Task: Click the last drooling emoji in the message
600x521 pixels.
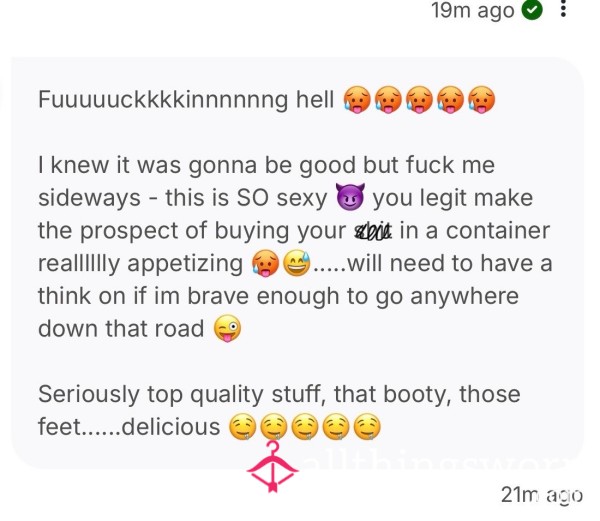Action: pos(367,427)
